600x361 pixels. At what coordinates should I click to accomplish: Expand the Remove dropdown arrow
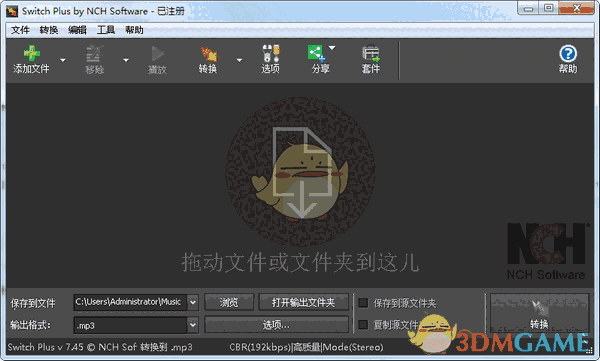pos(126,60)
